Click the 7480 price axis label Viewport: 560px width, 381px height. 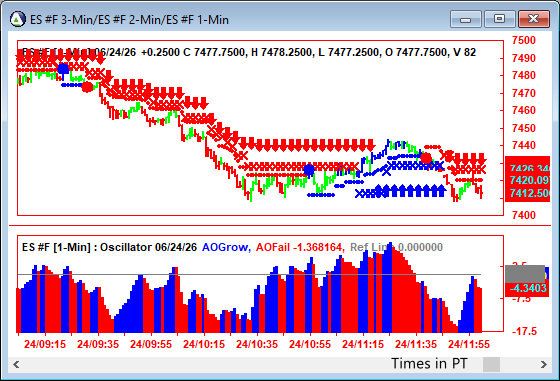tap(524, 75)
